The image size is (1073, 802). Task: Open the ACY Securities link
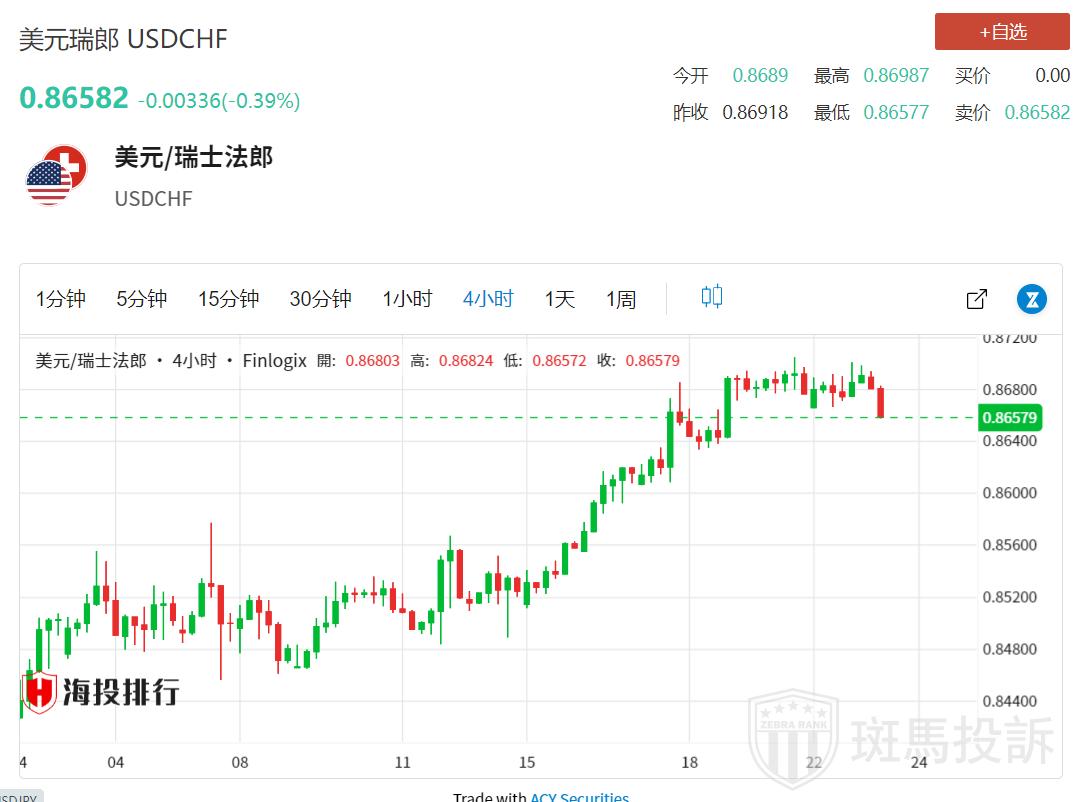(579, 796)
